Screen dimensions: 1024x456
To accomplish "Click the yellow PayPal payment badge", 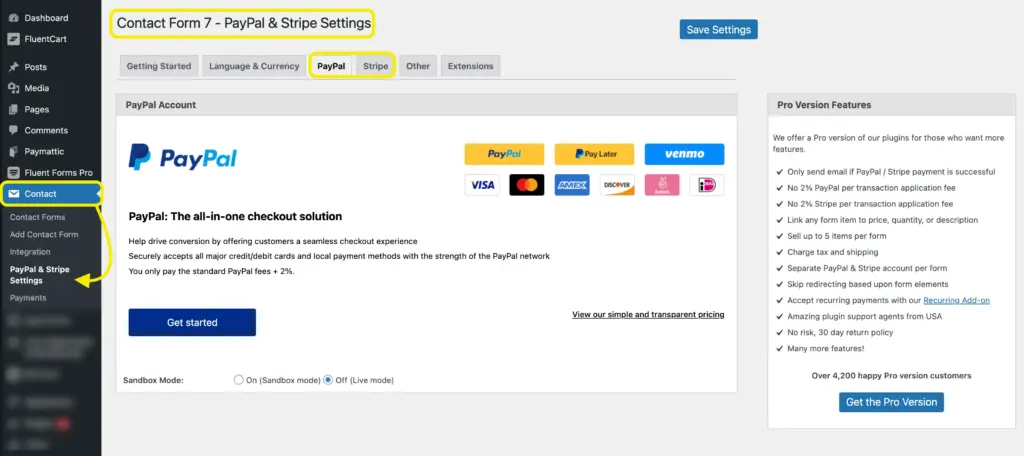I will [504, 154].
